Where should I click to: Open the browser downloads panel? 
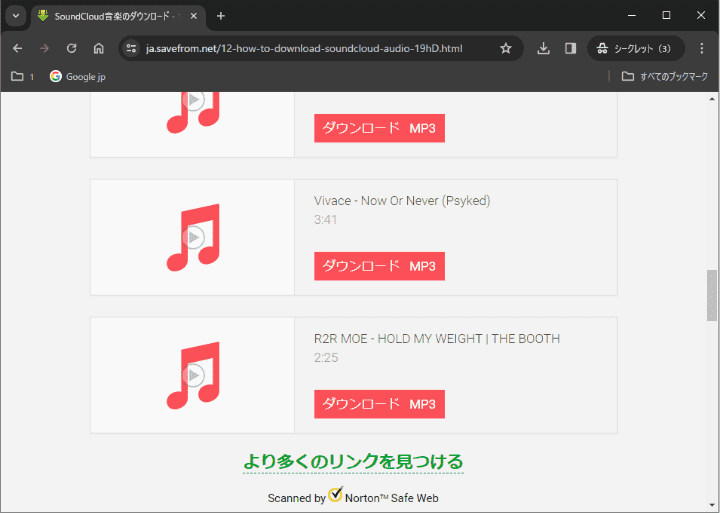pos(543,48)
